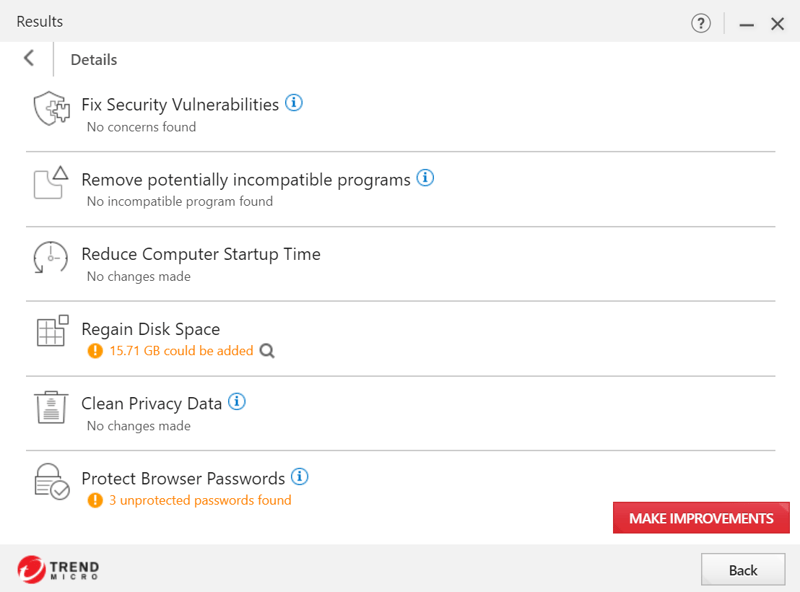Show info for Protect Browser Passwords
The width and height of the screenshot is (800, 592).
tap(299, 477)
